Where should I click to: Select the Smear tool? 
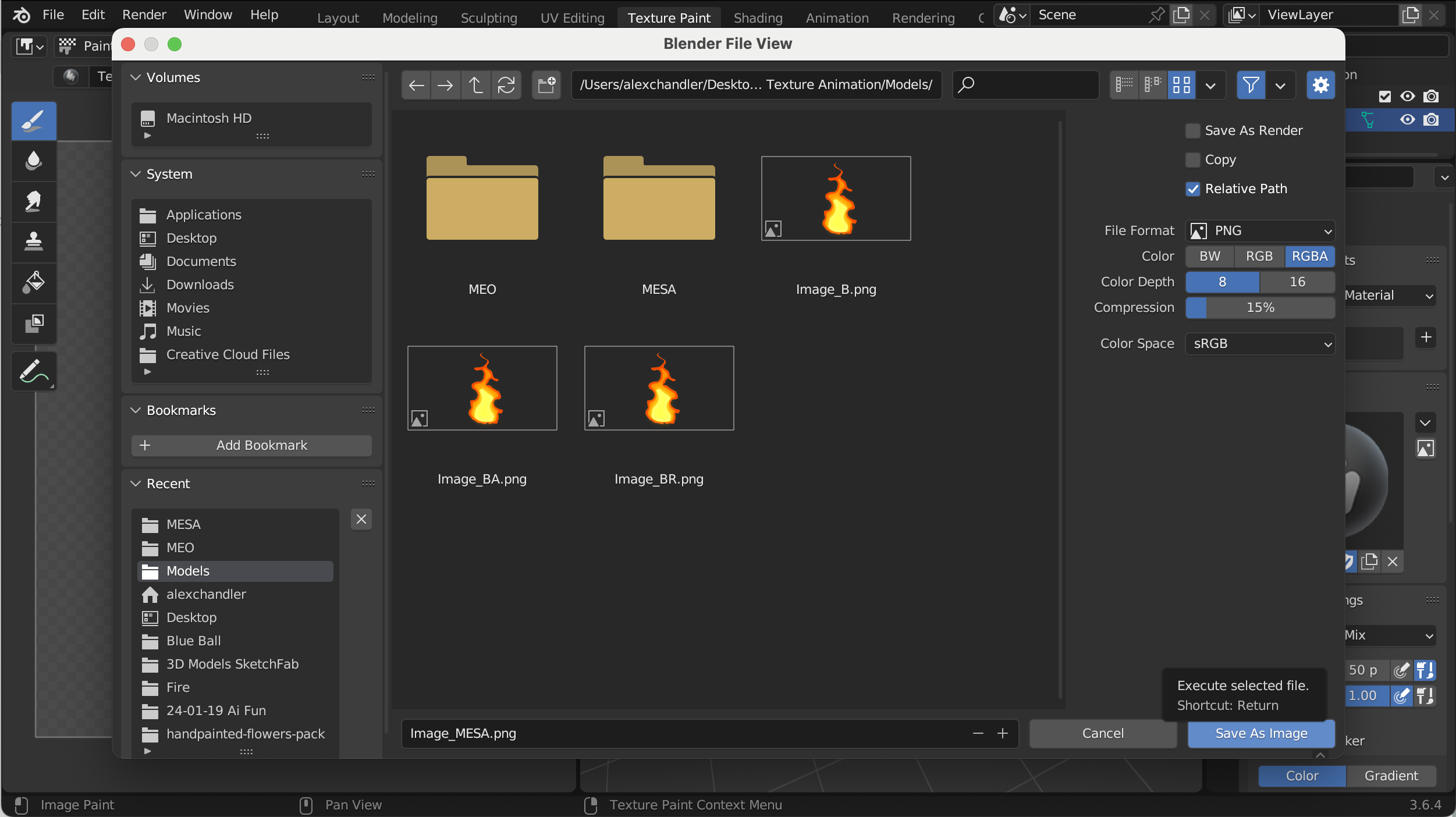click(34, 201)
